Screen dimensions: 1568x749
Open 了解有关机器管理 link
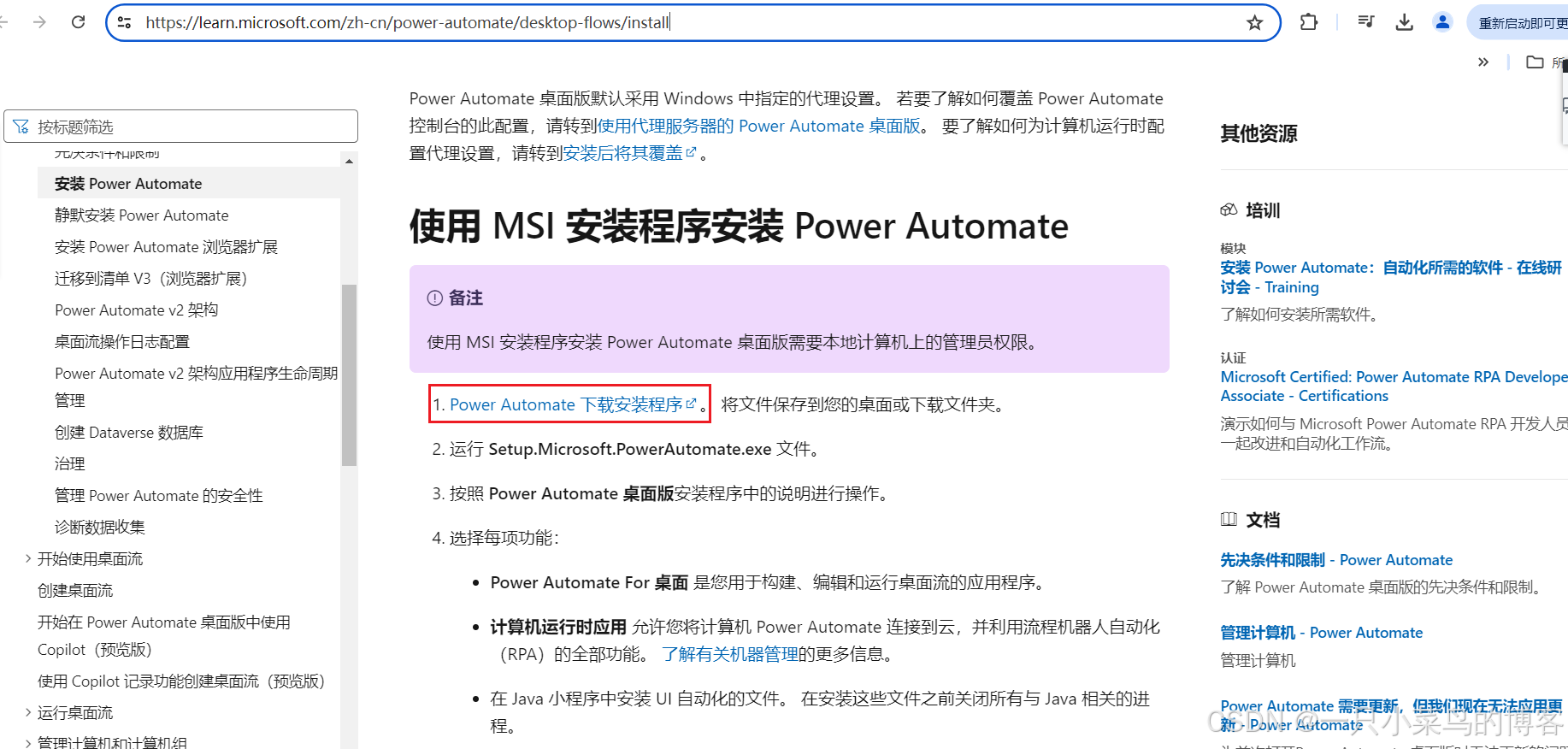tap(729, 654)
